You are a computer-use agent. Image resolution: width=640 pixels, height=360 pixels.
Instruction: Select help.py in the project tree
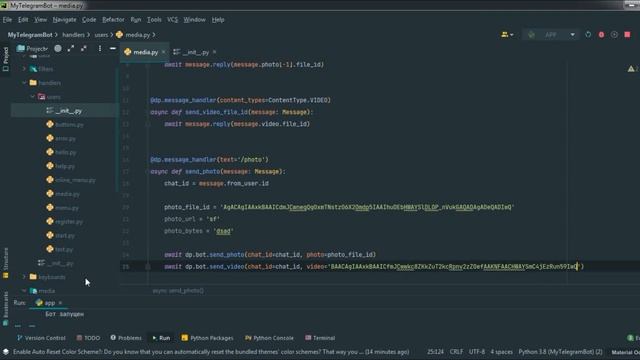[x=60, y=166]
